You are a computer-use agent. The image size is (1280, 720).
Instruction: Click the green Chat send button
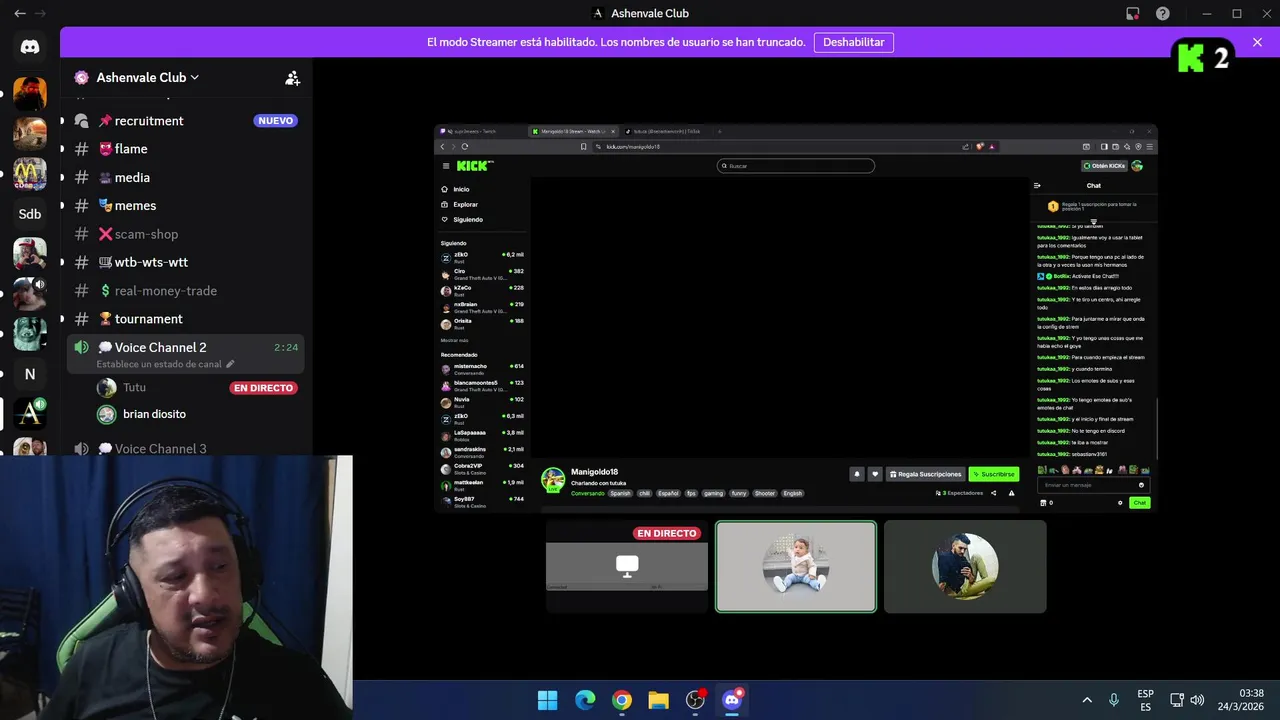(x=1139, y=503)
